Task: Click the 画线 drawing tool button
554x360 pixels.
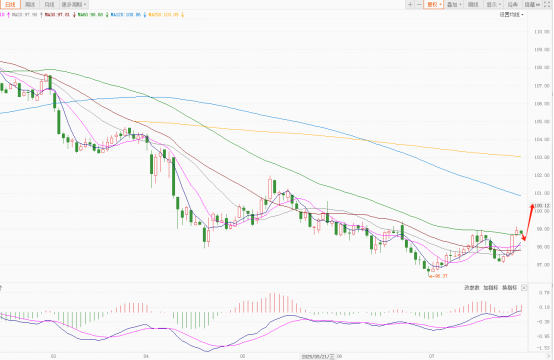Action: pos(473,5)
